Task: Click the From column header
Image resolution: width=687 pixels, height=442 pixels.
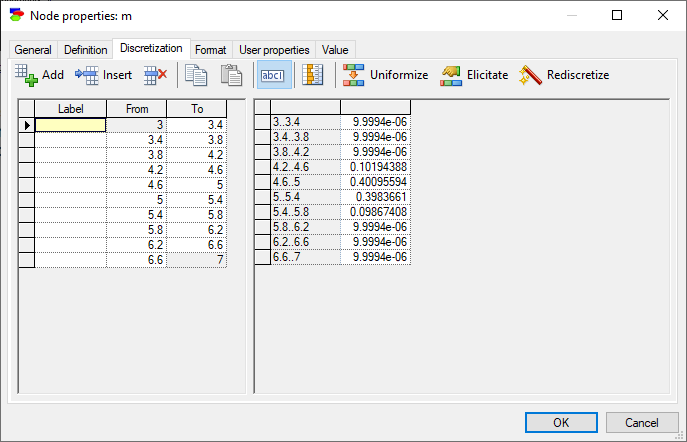Action: [137, 109]
